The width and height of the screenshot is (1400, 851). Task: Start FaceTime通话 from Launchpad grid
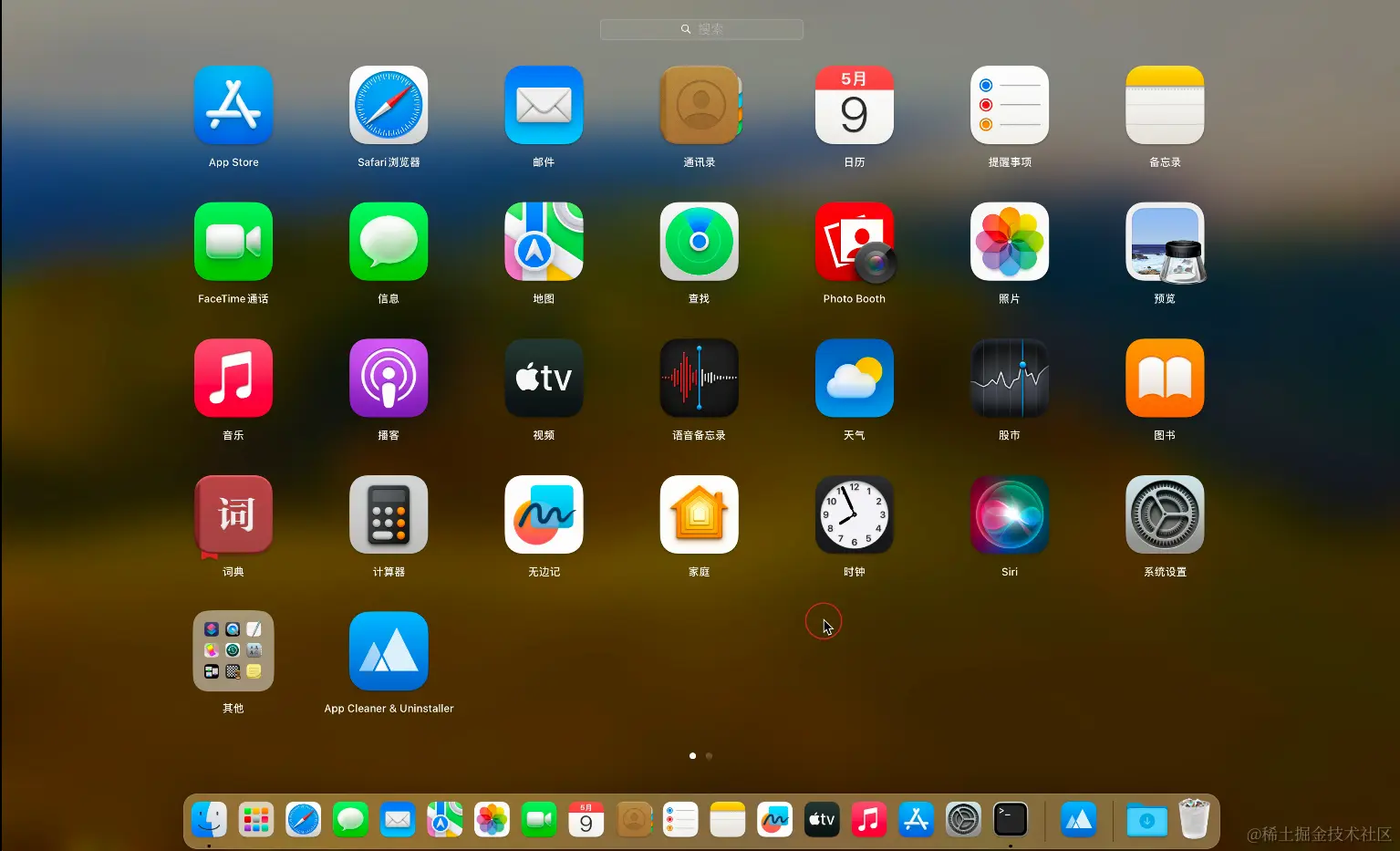click(x=233, y=242)
